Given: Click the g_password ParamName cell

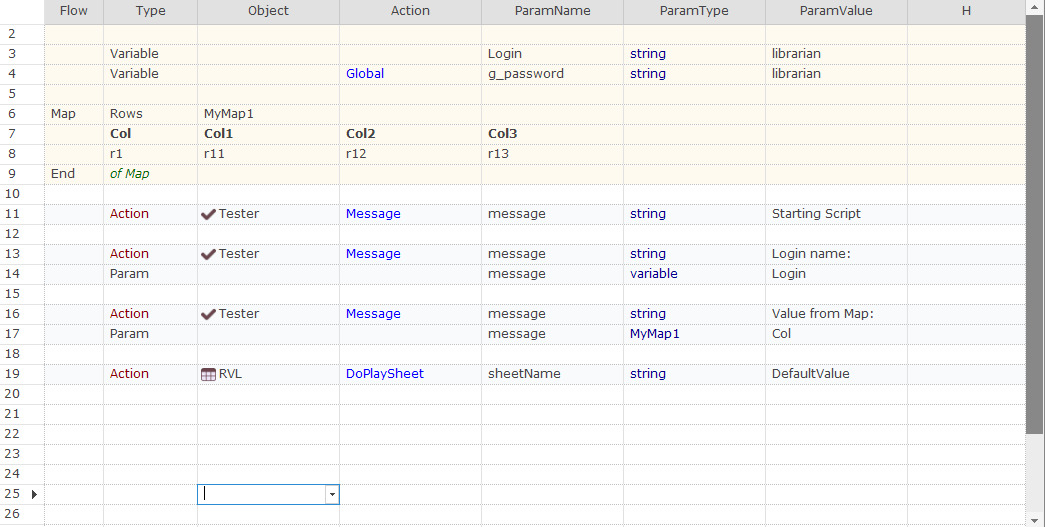Looking at the screenshot, I should pos(552,74).
